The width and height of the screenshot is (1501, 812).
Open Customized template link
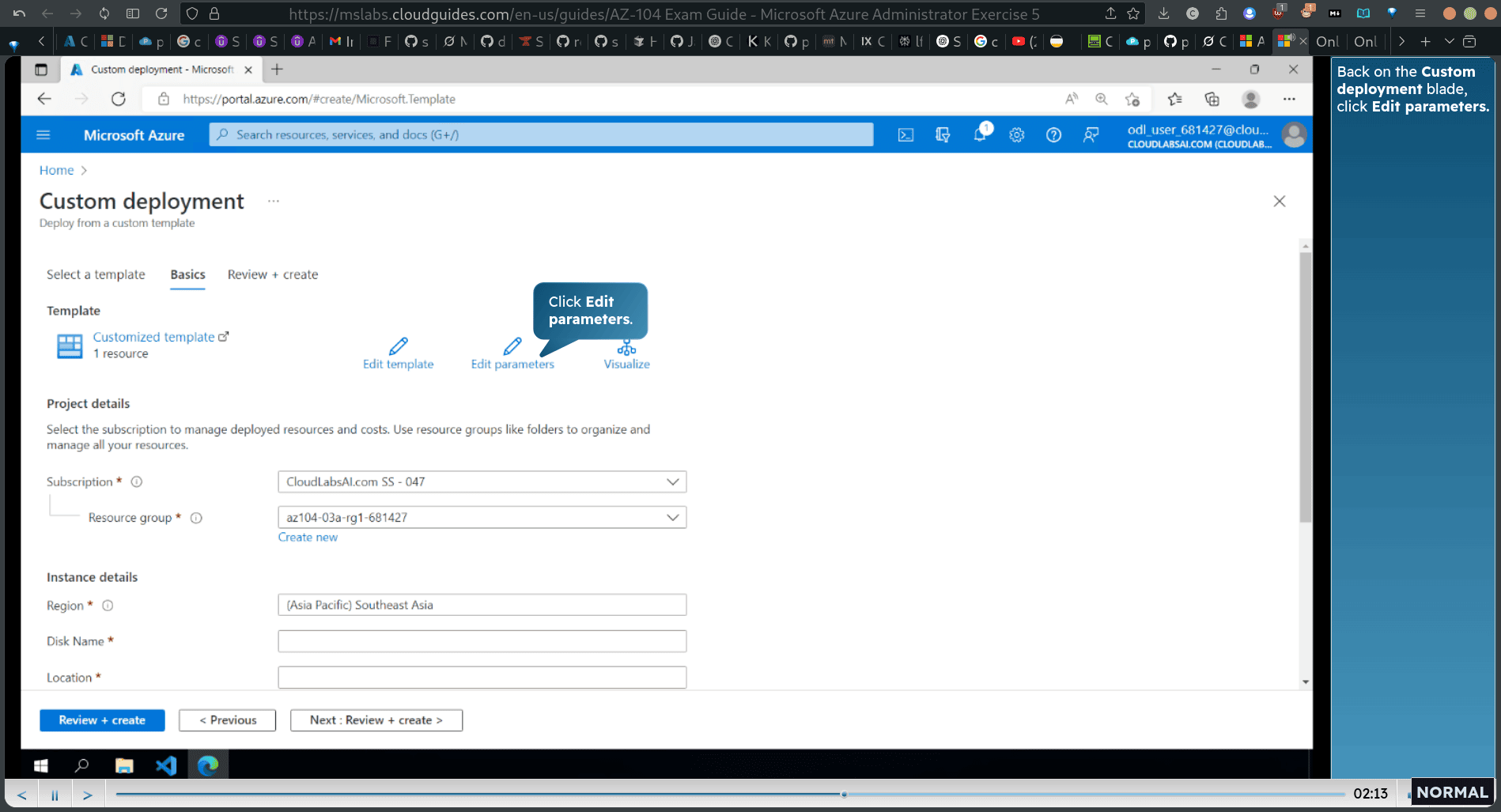coord(161,337)
